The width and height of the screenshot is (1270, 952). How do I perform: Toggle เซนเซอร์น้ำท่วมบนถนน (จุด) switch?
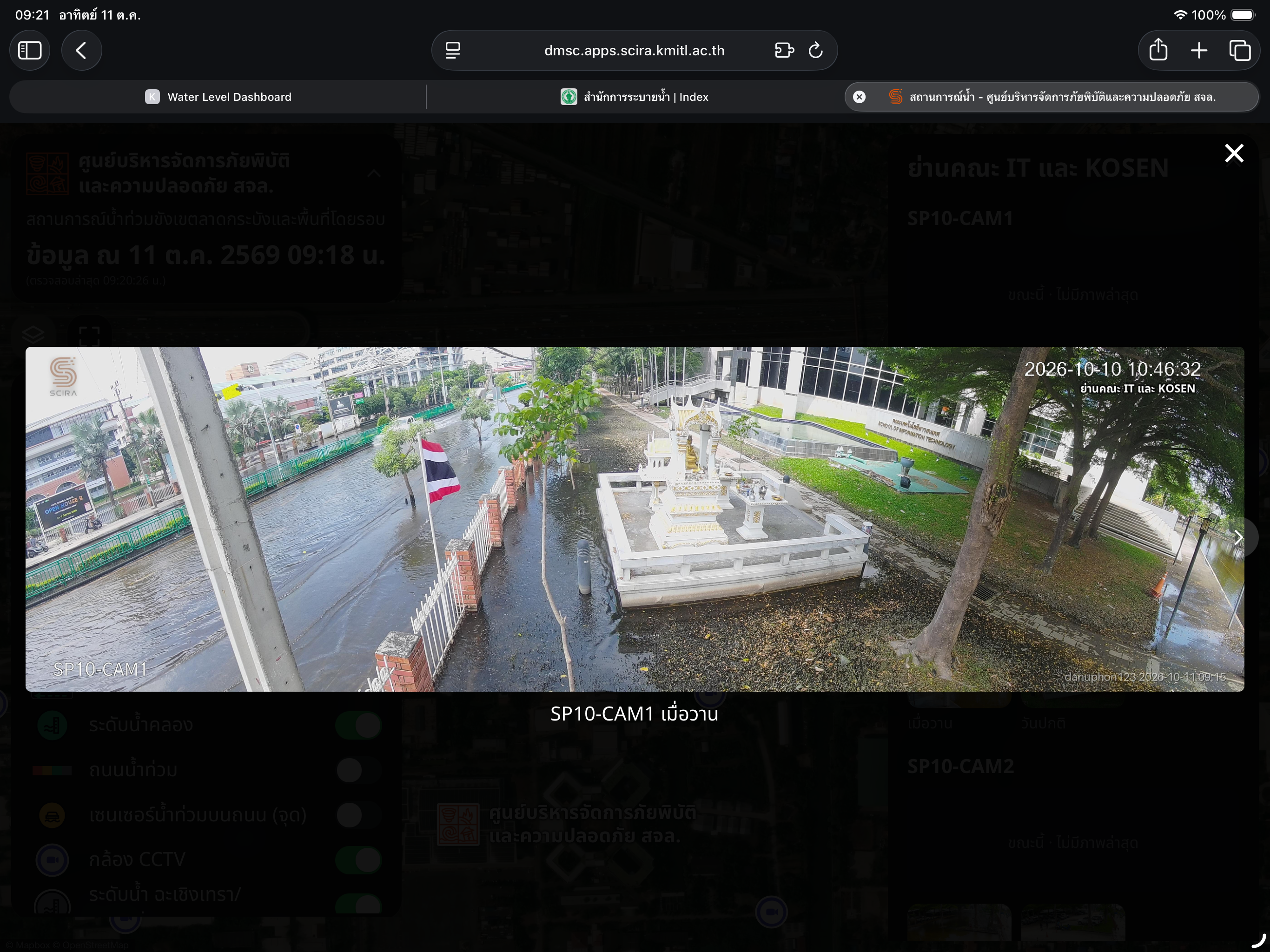click(x=358, y=815)
